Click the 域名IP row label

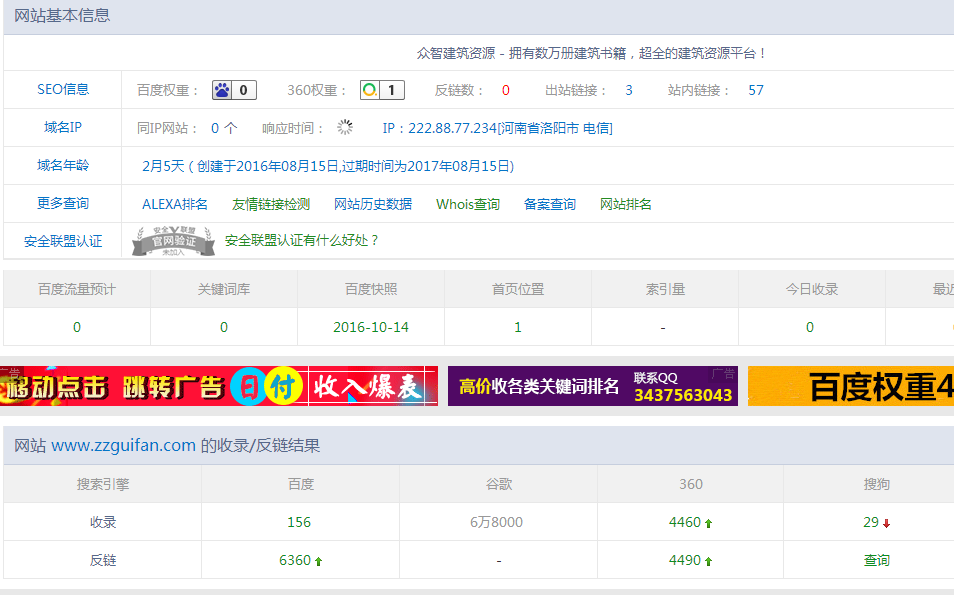[x=63, y=127]
